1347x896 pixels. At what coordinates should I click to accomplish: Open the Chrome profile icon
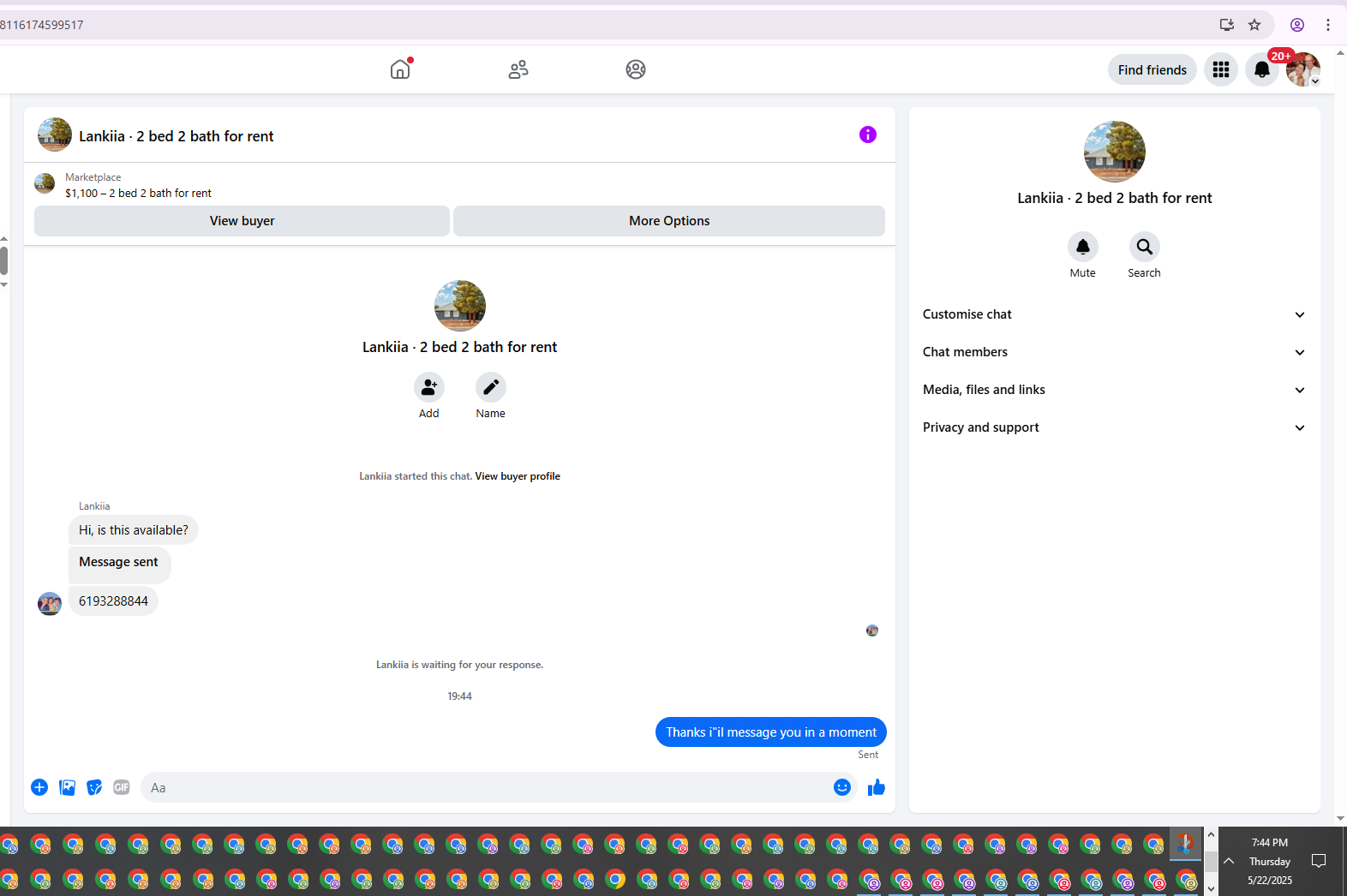point(1297,25)
